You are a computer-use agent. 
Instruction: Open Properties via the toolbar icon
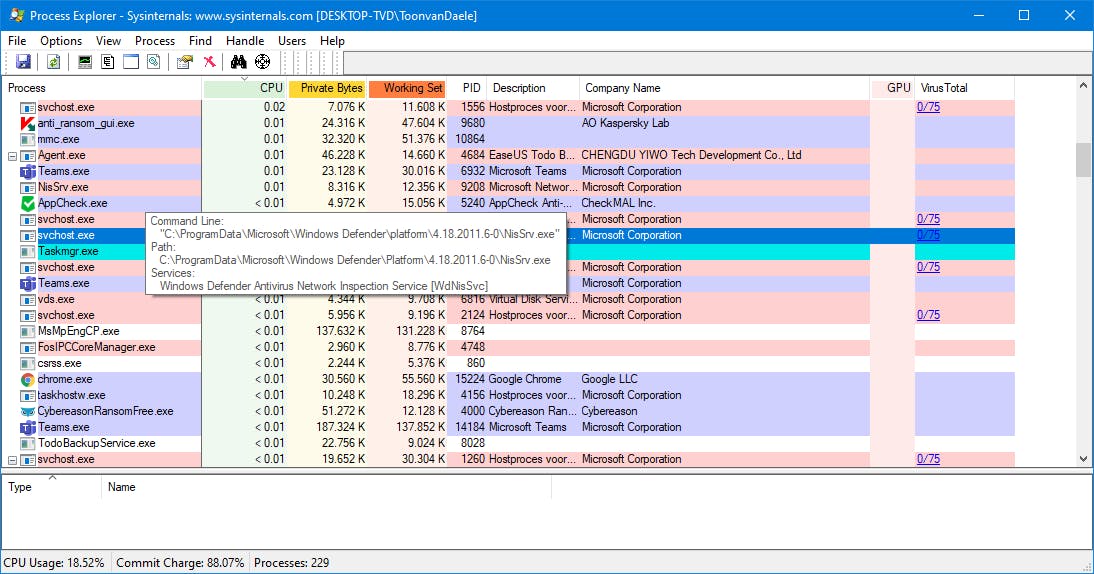pos(184,62)
